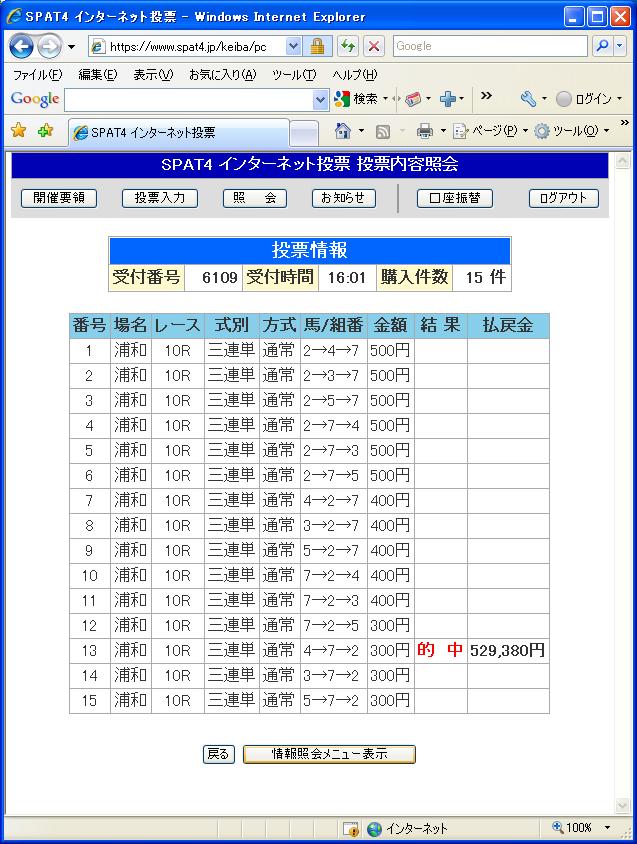Click the red 的中 result text

[440, 650]
